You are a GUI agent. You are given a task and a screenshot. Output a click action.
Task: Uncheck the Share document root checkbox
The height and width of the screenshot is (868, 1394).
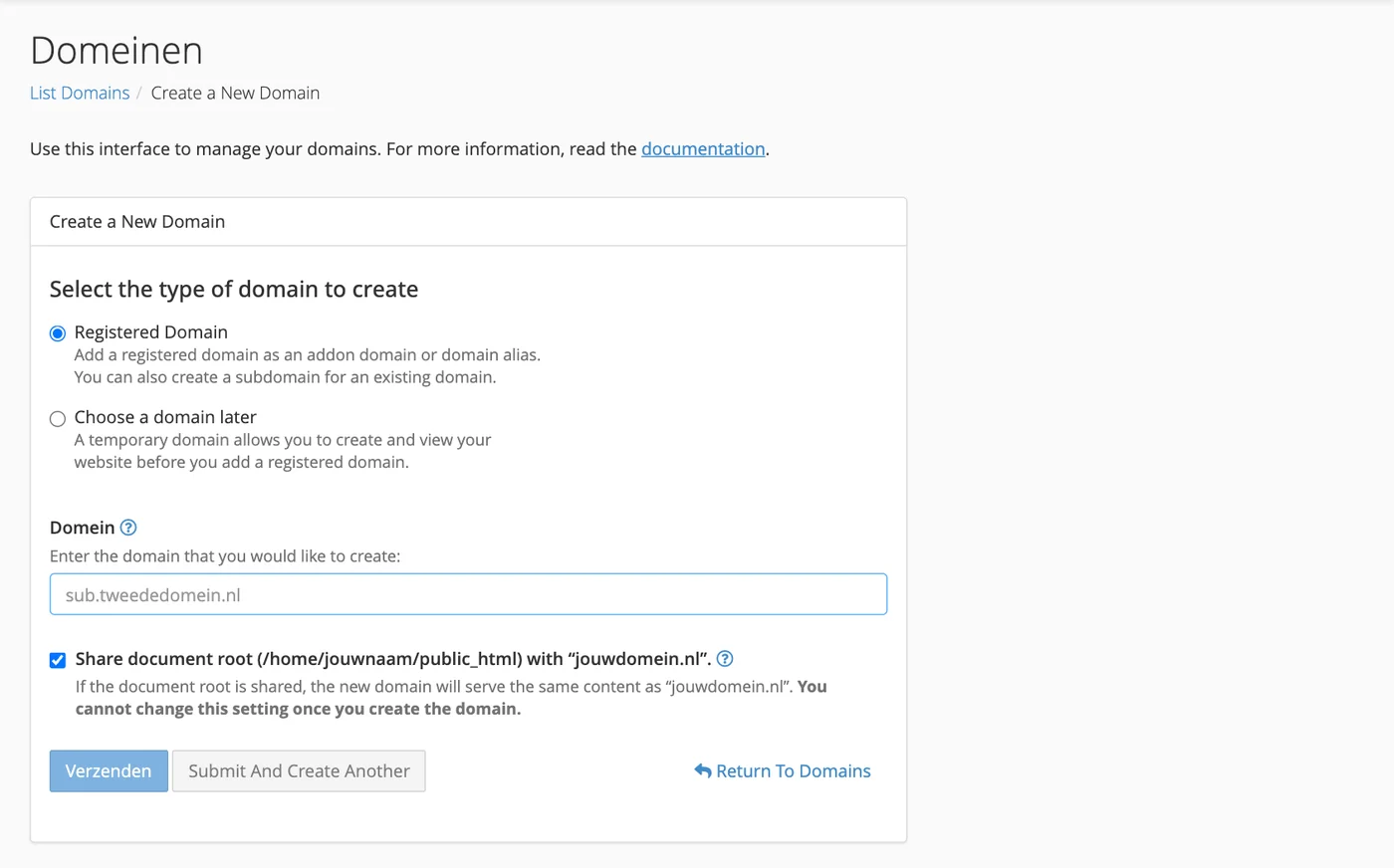58,660
